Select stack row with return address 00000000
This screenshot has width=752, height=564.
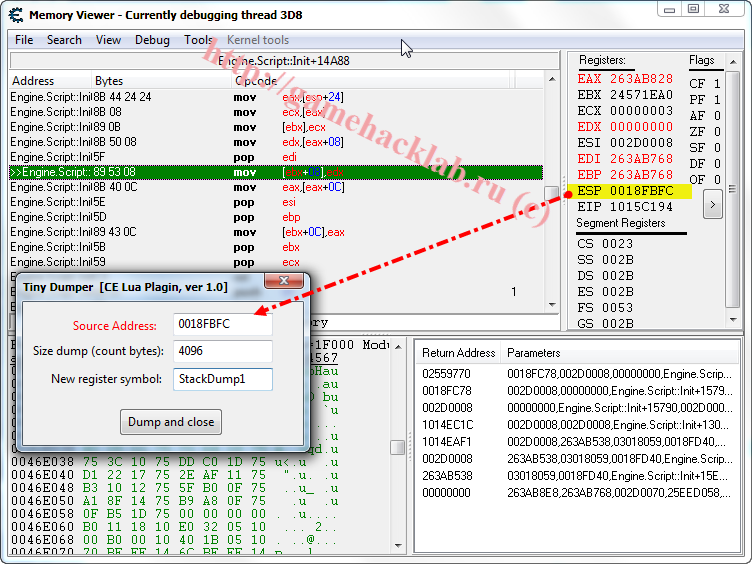[x=577, y=493]
